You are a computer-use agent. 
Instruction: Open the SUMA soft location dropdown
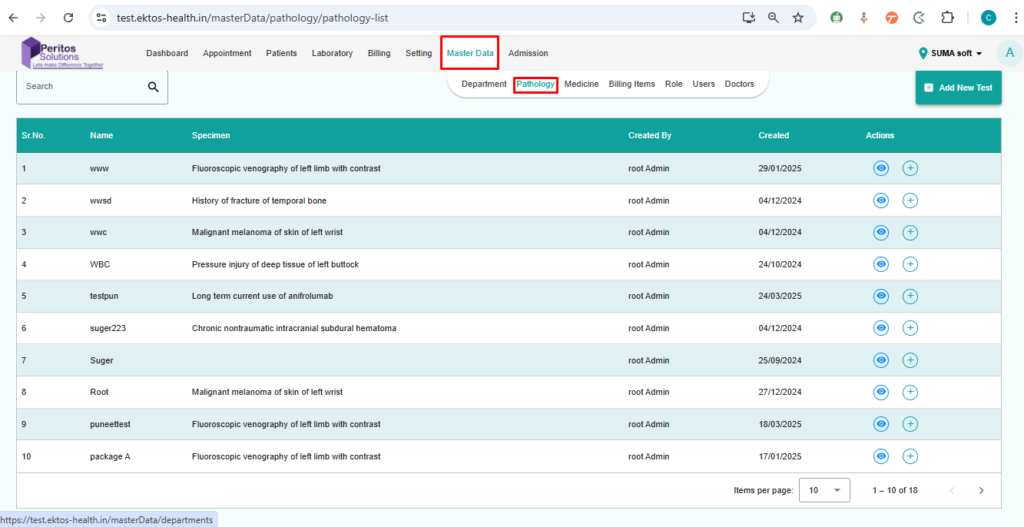(950, 53)
